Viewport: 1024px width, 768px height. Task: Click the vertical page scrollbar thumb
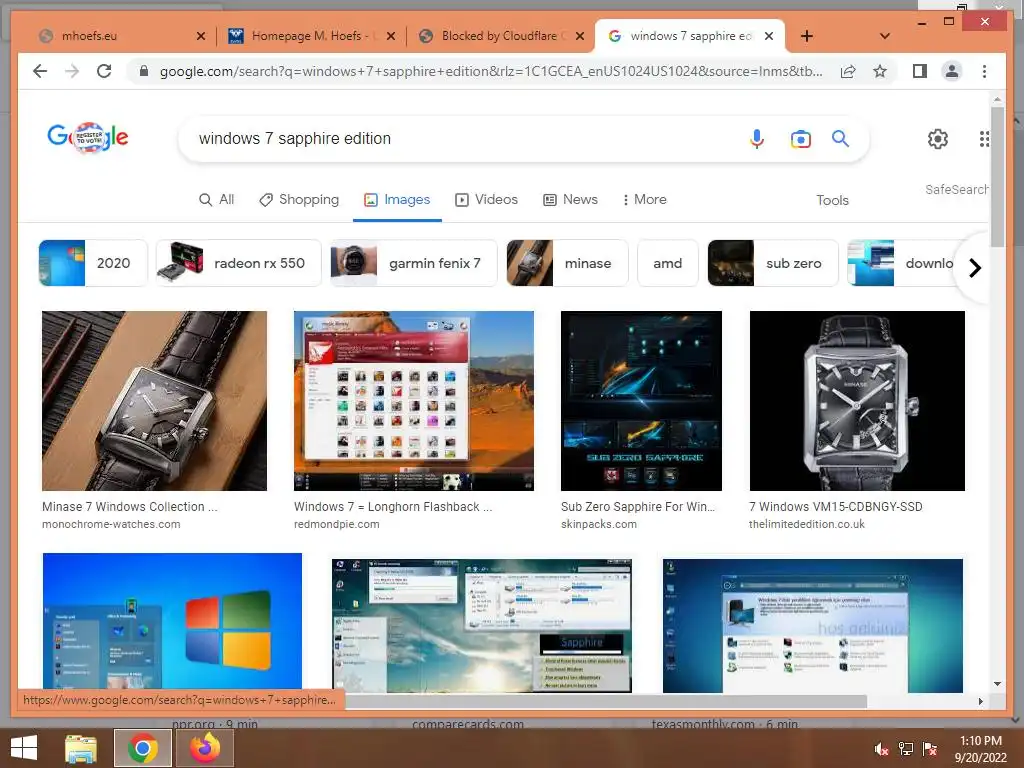point(997,176)
